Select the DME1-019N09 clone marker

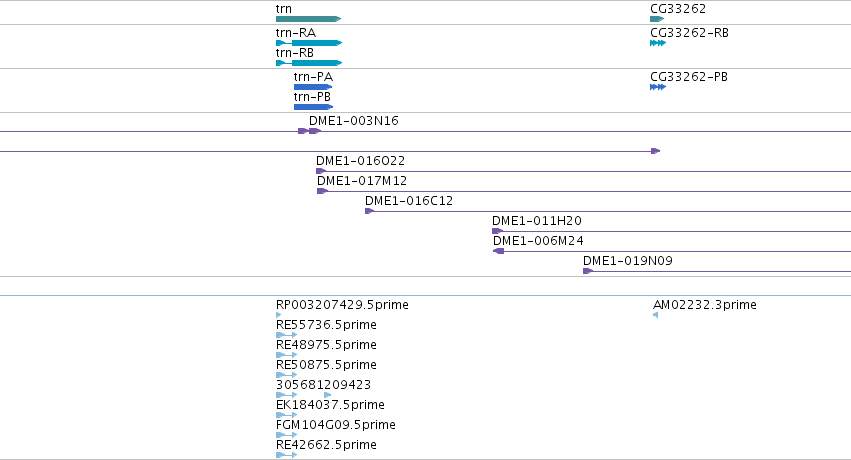588,271
